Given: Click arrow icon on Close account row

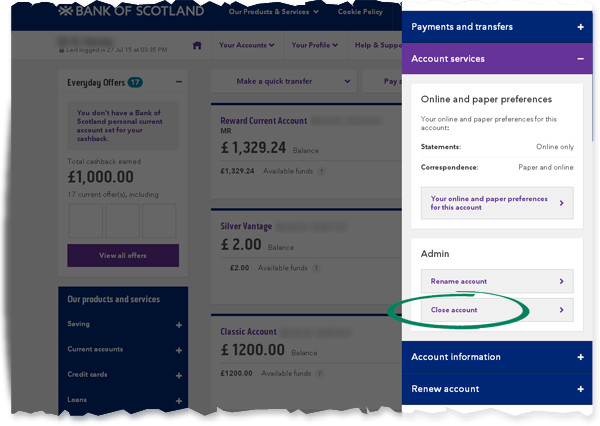Looking at the screenshot, I should (561, 310).
